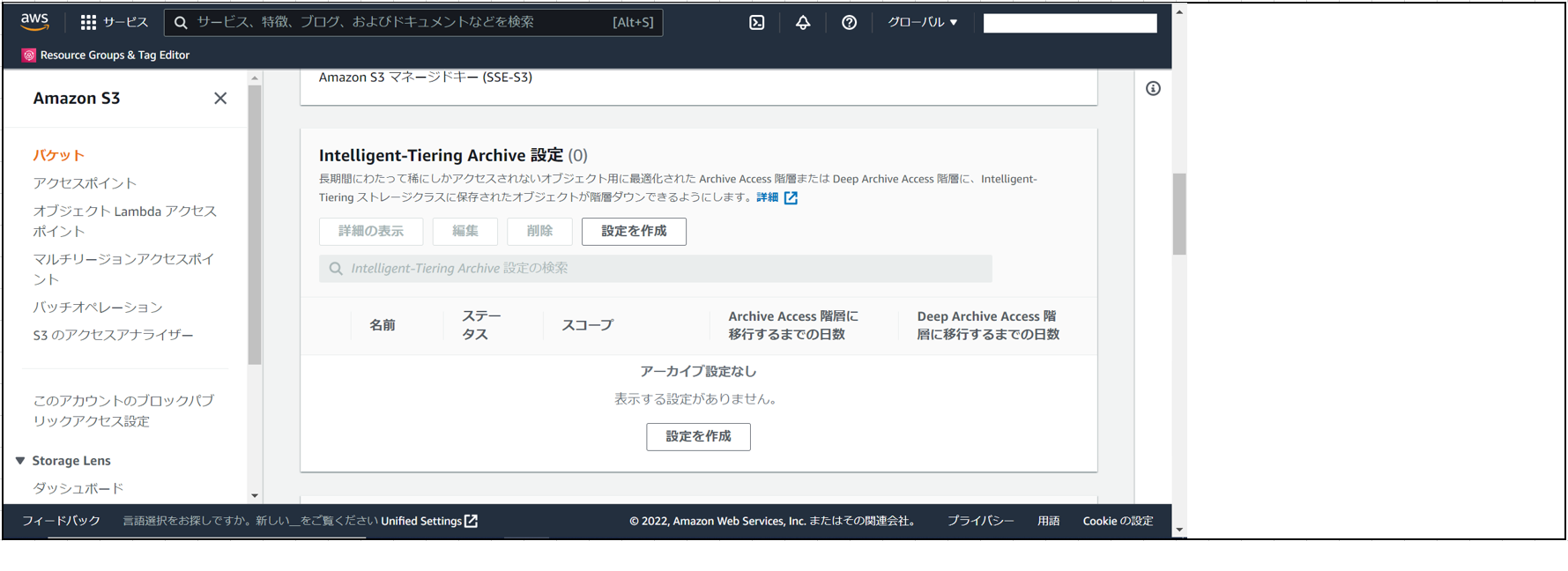Click the ステータス column header
Screen dimensions: 1568x571
coord(481,325)
